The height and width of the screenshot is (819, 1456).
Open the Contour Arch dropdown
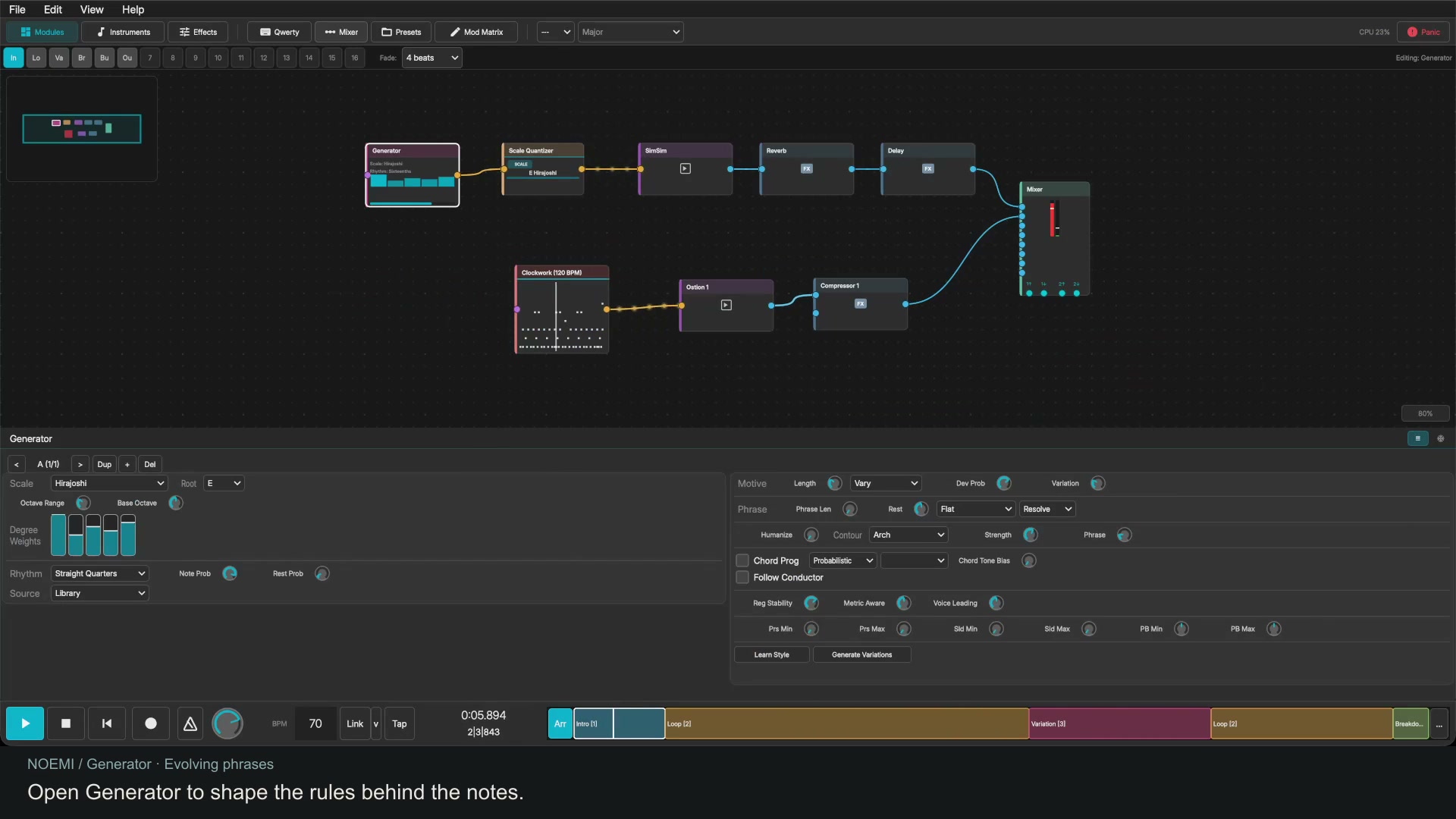click(x=908, y=535)
